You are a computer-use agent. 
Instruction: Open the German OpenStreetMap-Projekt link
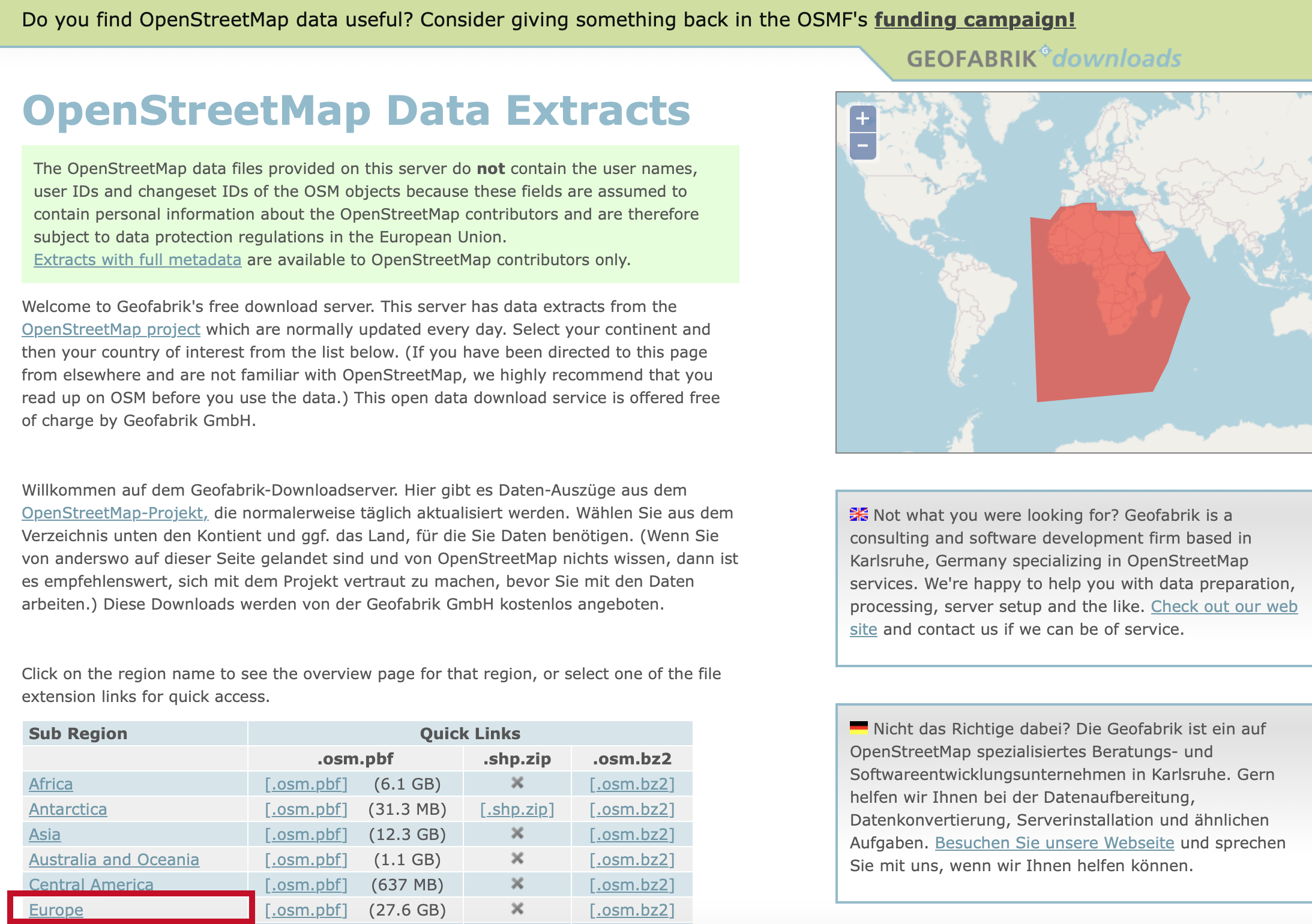click(x=115, y=513)
